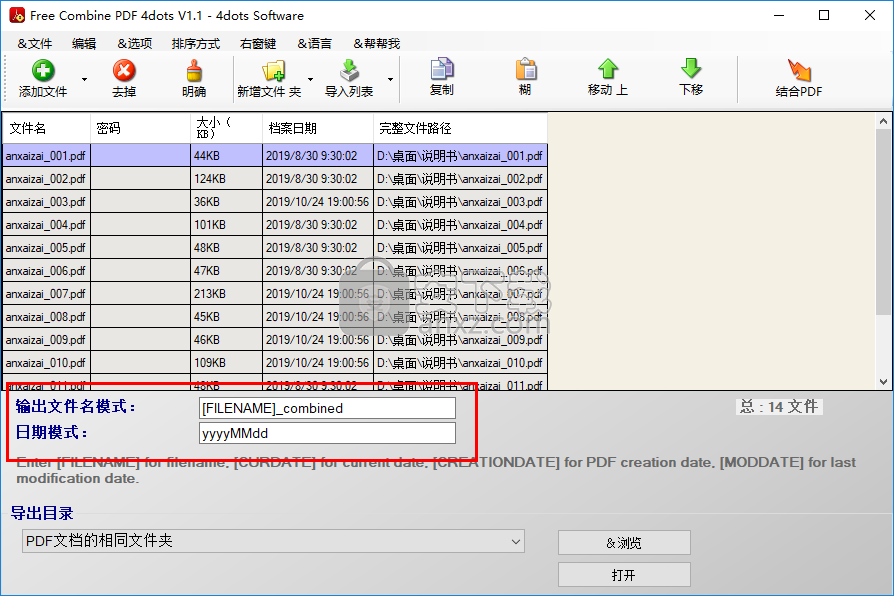Click the 打开 open button
Viewport: 894px width, 596px height.
(624, 574)
